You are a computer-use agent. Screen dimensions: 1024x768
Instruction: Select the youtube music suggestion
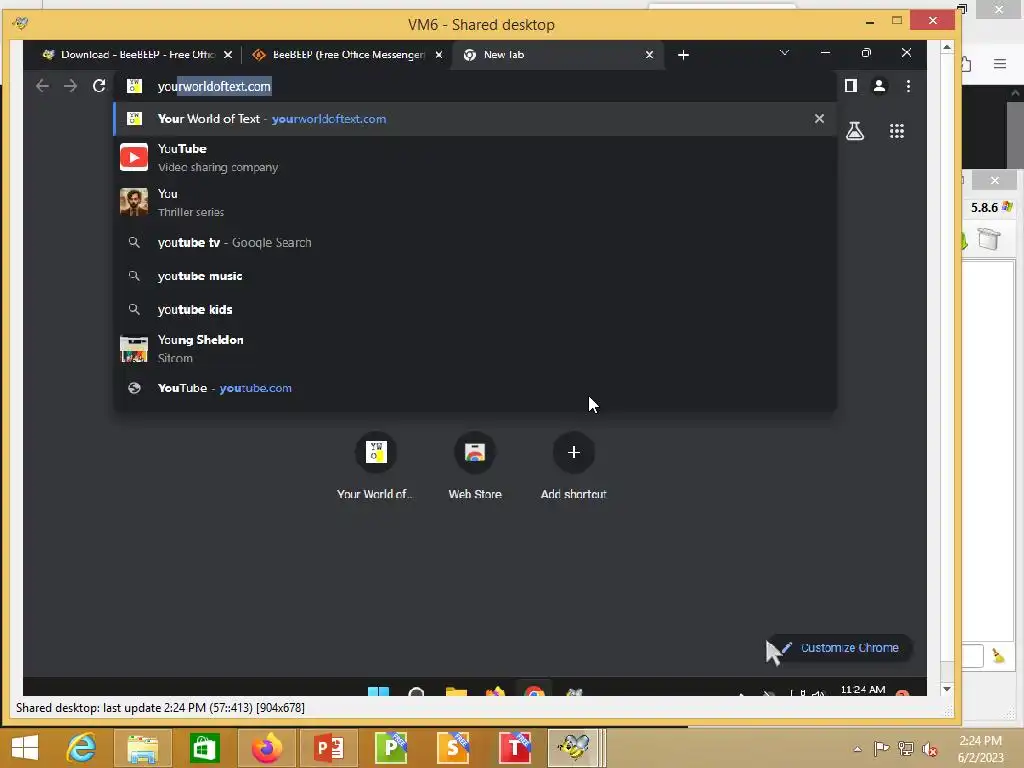475,276
